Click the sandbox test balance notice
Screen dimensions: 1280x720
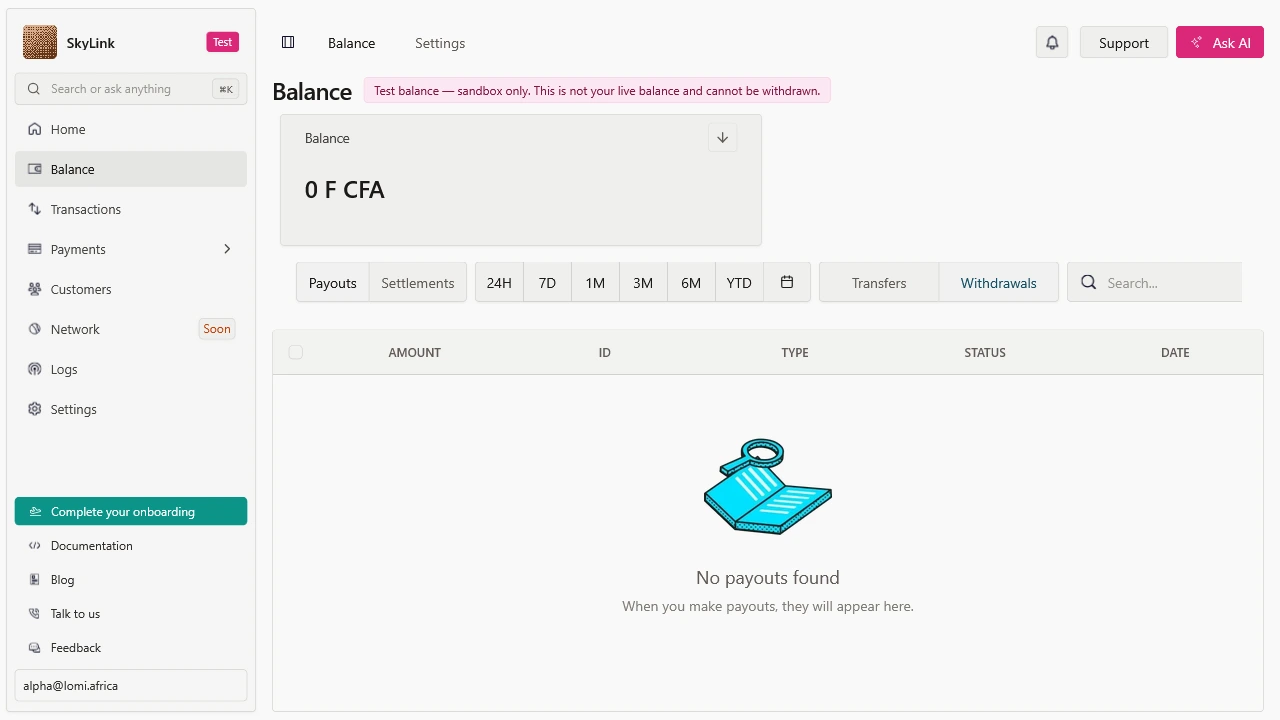pos(597,91)
